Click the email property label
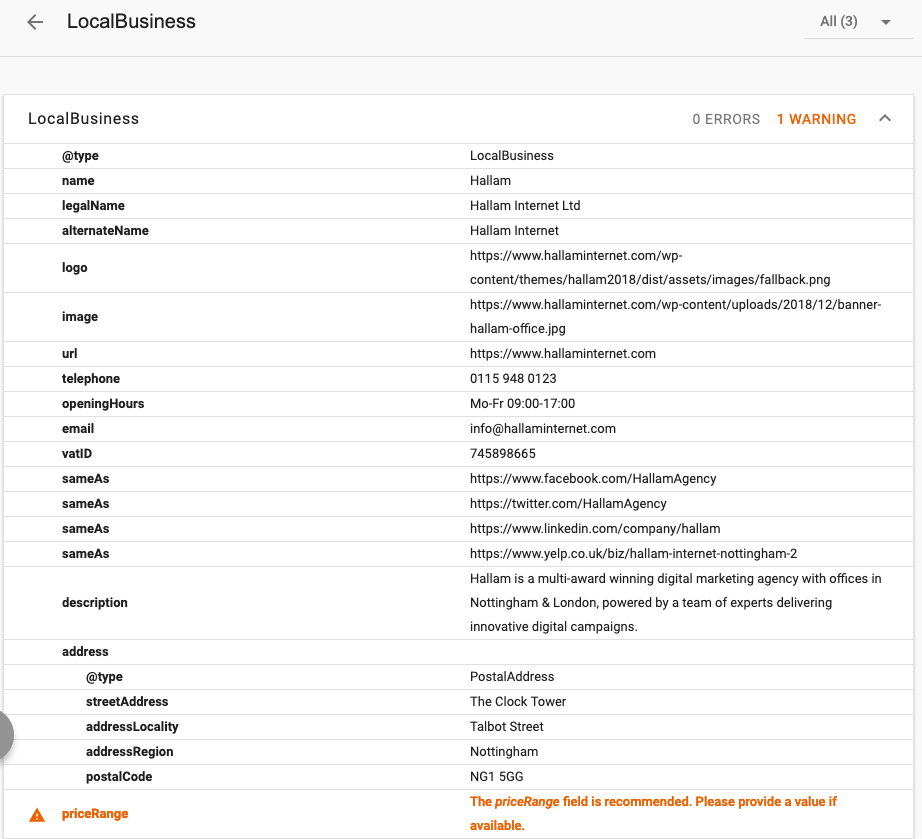The height and width of the screenshot is (839, 922). tap(78, 429)
